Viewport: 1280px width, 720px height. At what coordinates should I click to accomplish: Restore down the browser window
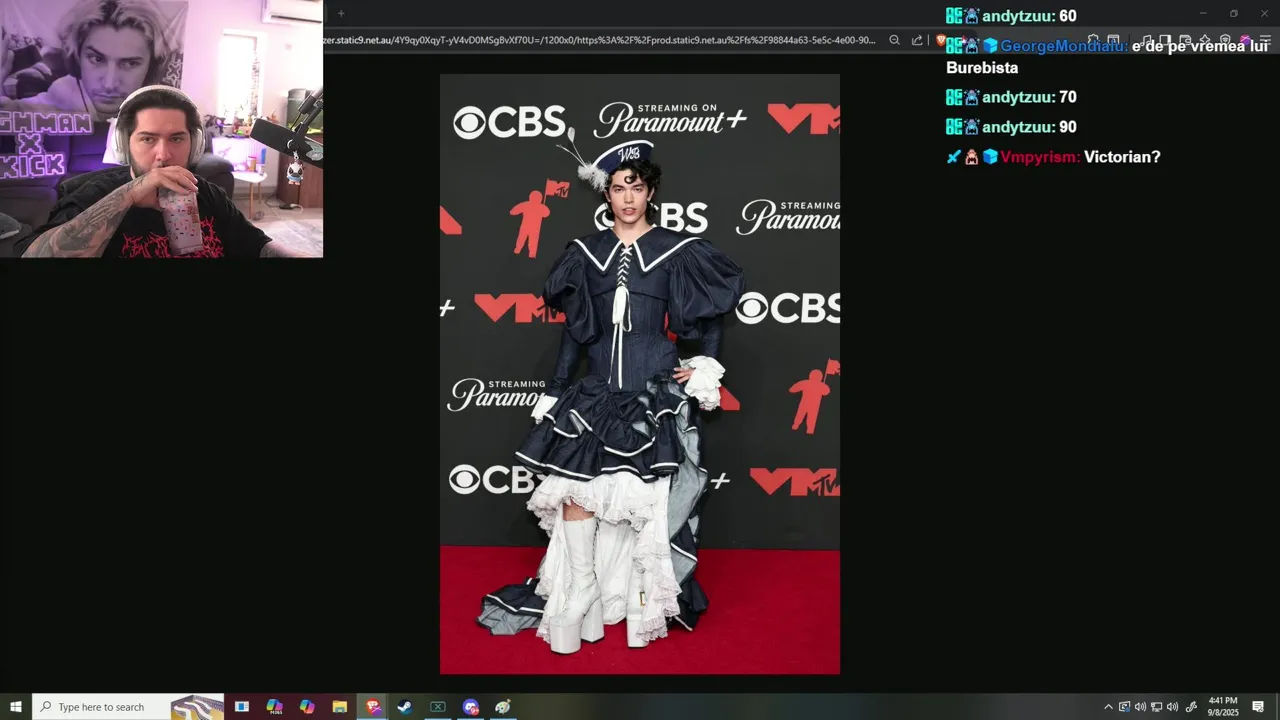(1233, 13)
